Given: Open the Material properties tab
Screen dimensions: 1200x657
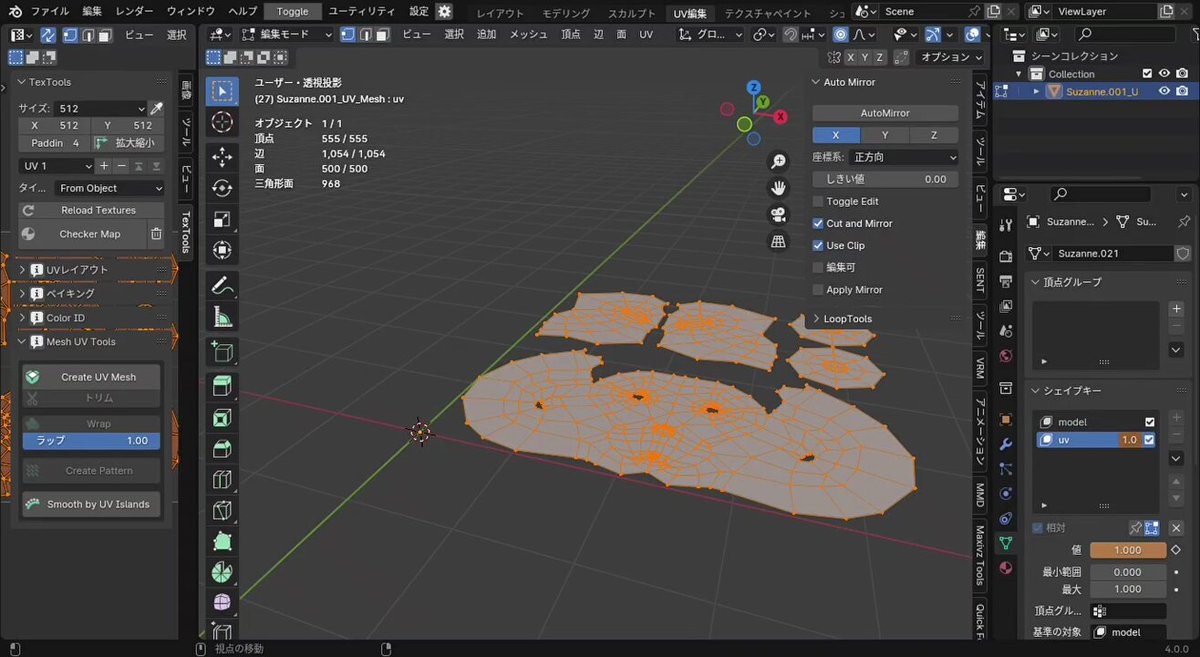Looking at the screenshot, I should 1006,567.
